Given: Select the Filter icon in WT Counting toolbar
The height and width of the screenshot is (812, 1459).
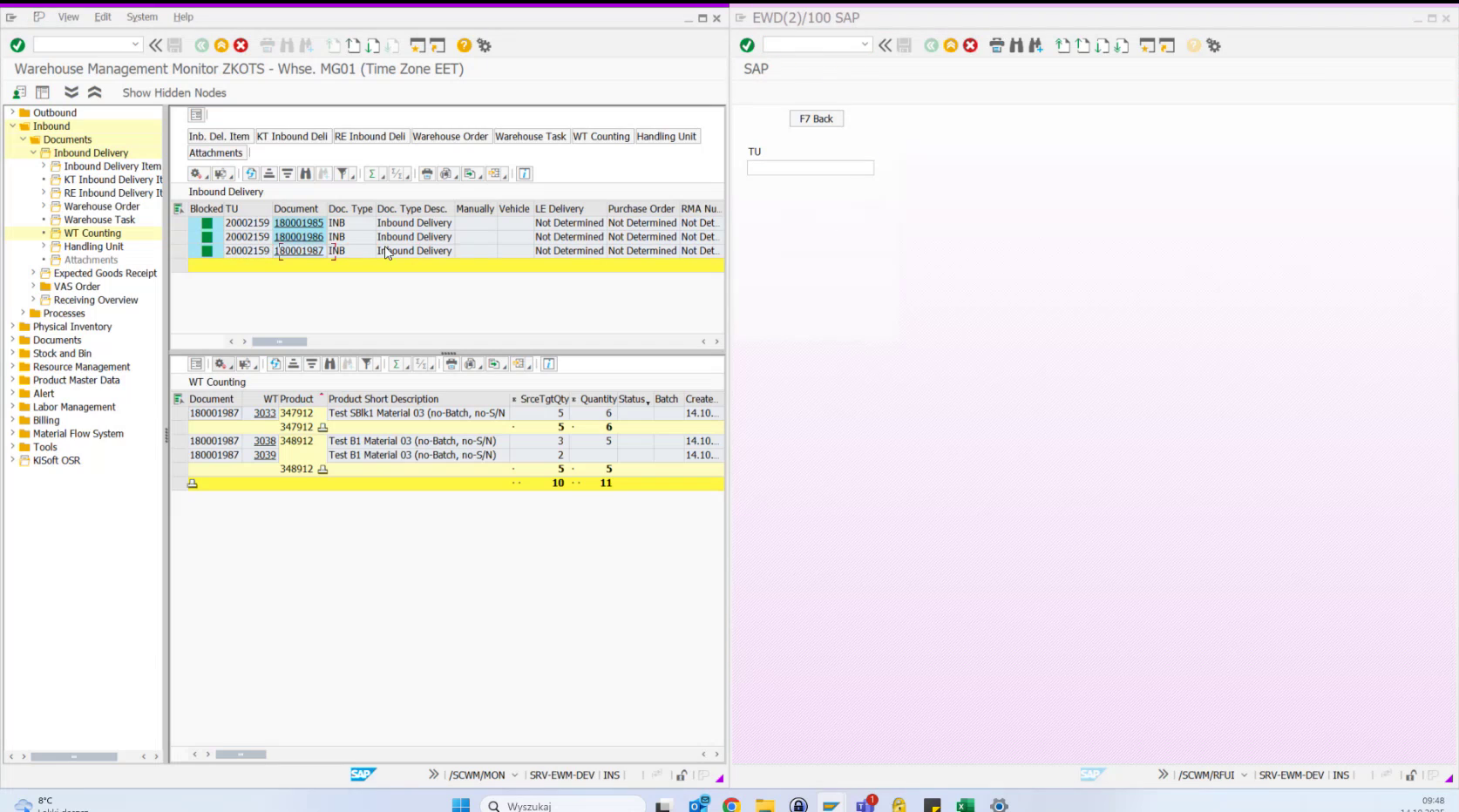Looking at the screenshot, I should tap(368, 364).
